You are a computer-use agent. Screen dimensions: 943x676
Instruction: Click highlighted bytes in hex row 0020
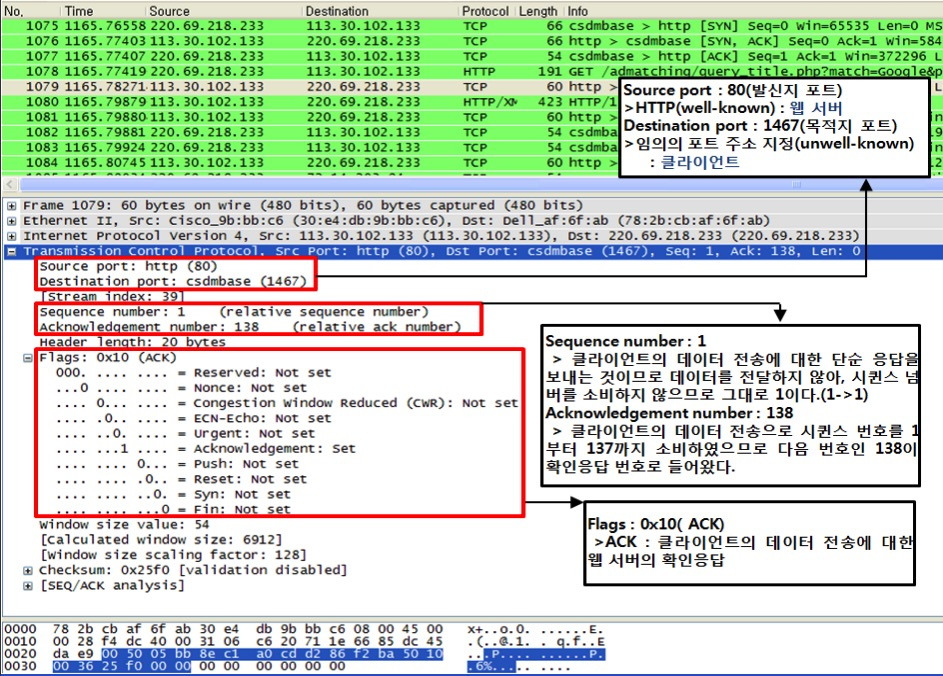tap(272, 654)
